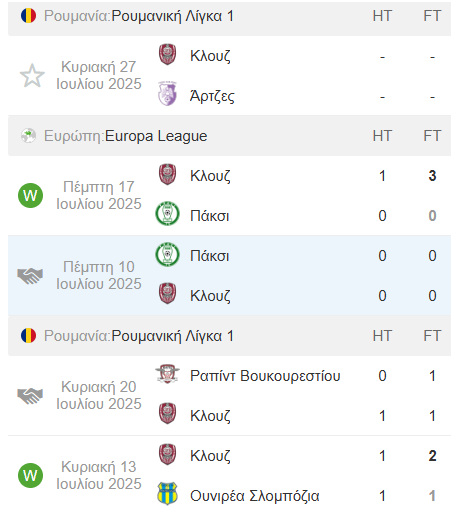The height and width of the screenshot is (517, 453).
Task: Toggle favorite star for the Κλουζ vs Άρτζες match
Action: pyautogui.click(x=32, y=76)
